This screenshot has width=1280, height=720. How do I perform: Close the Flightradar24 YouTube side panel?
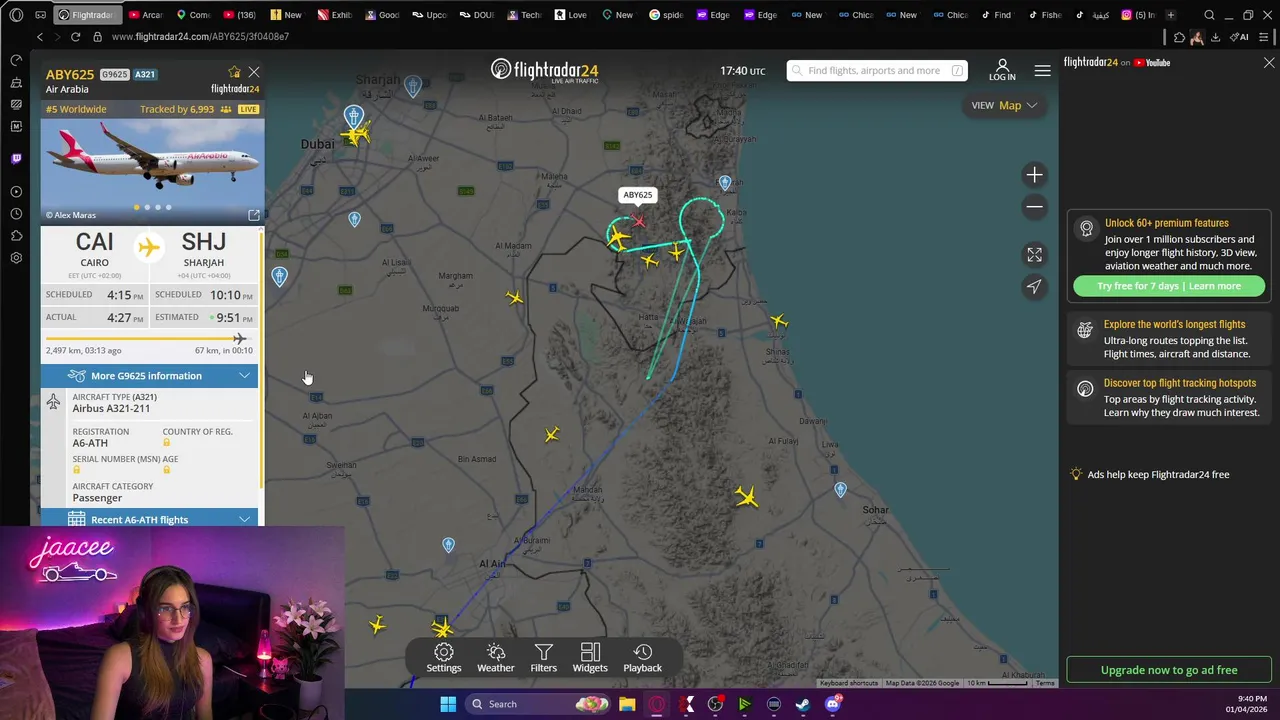[1269, 62]
